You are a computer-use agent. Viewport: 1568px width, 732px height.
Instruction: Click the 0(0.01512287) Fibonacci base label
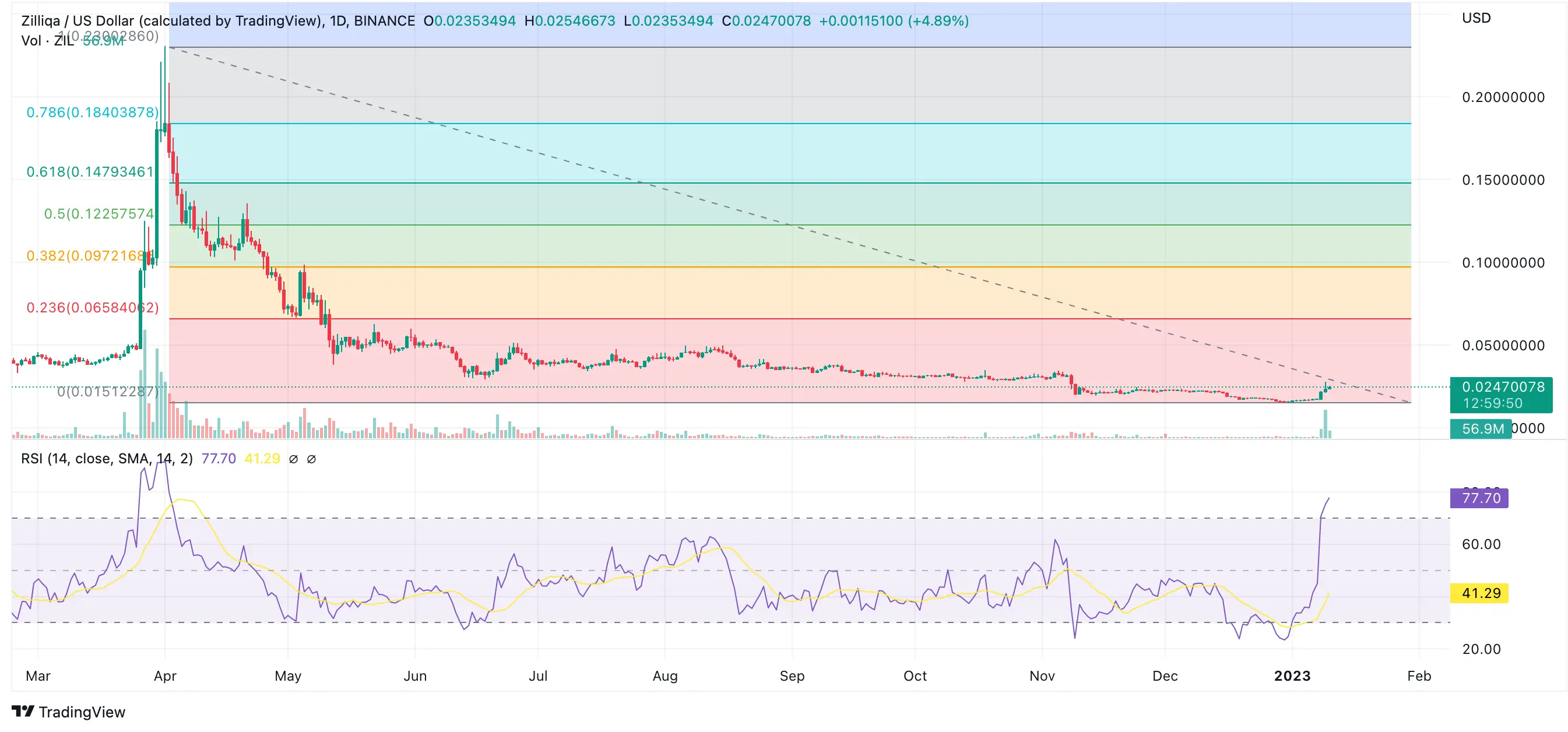(108, 391)
